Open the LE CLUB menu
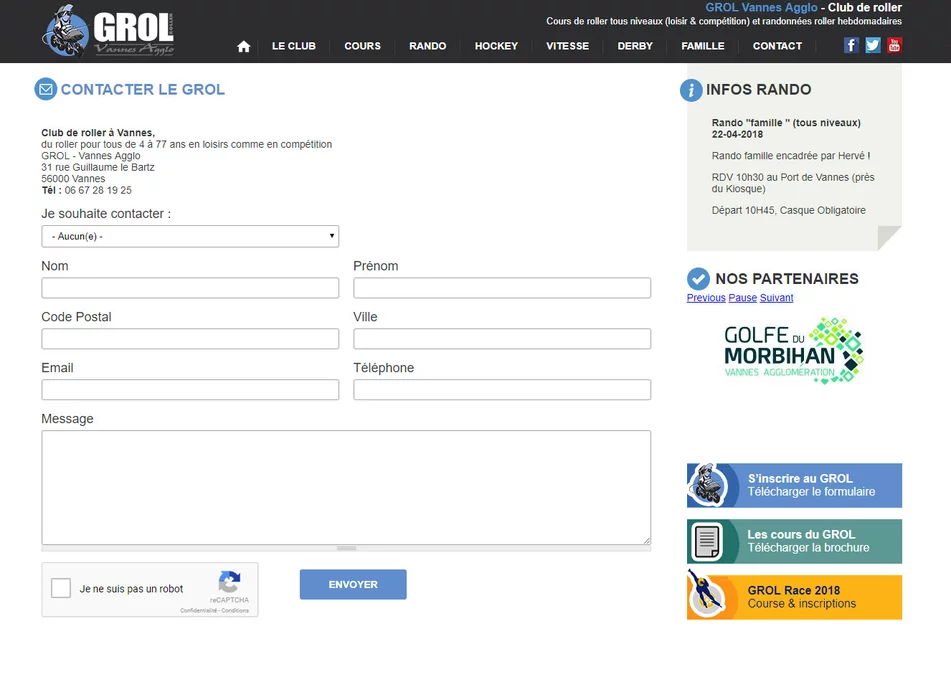Viewport: 951px width, 677px height. click(293, 46)
